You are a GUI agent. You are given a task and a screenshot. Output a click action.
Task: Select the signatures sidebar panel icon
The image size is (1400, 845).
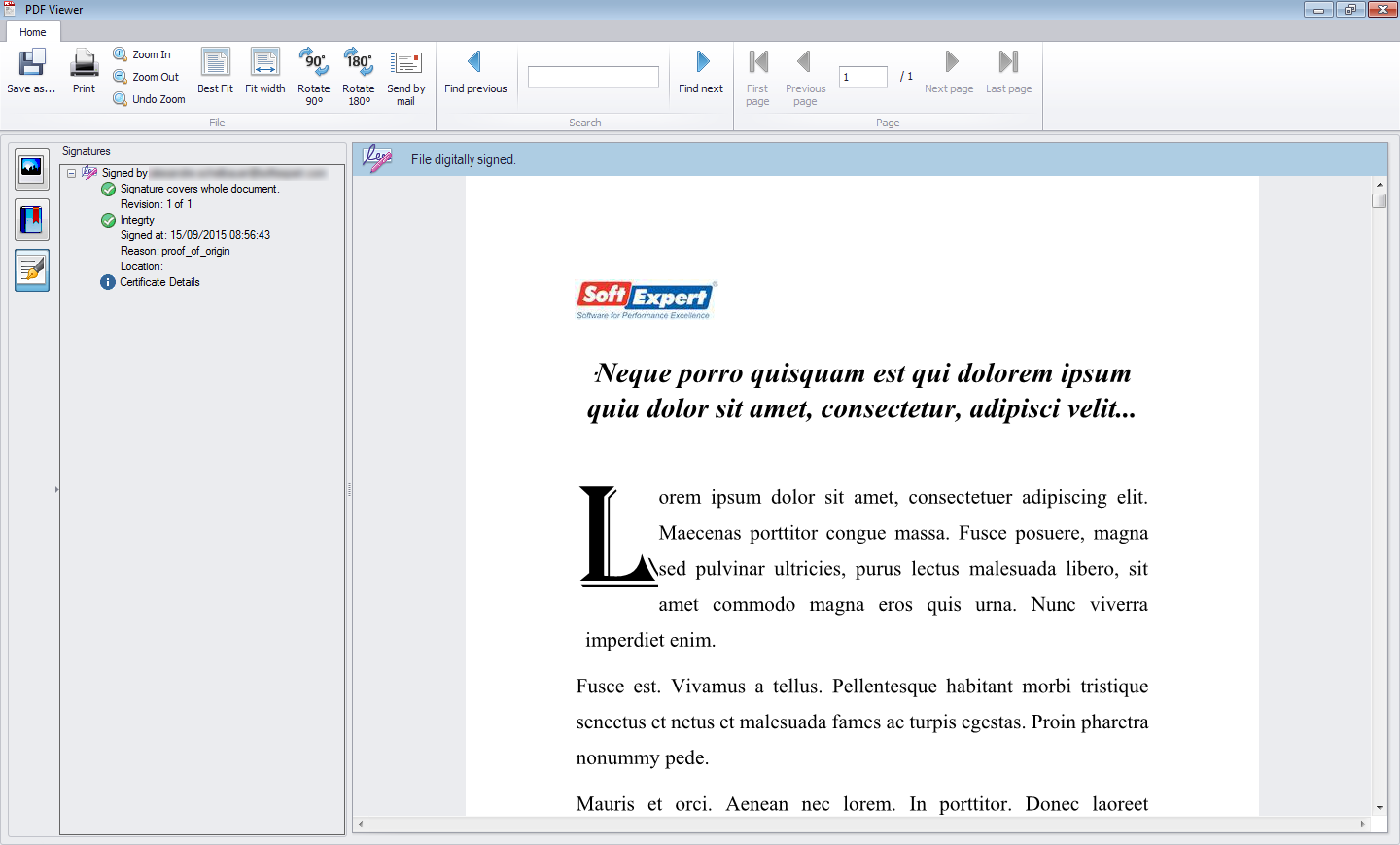point(32,269)
